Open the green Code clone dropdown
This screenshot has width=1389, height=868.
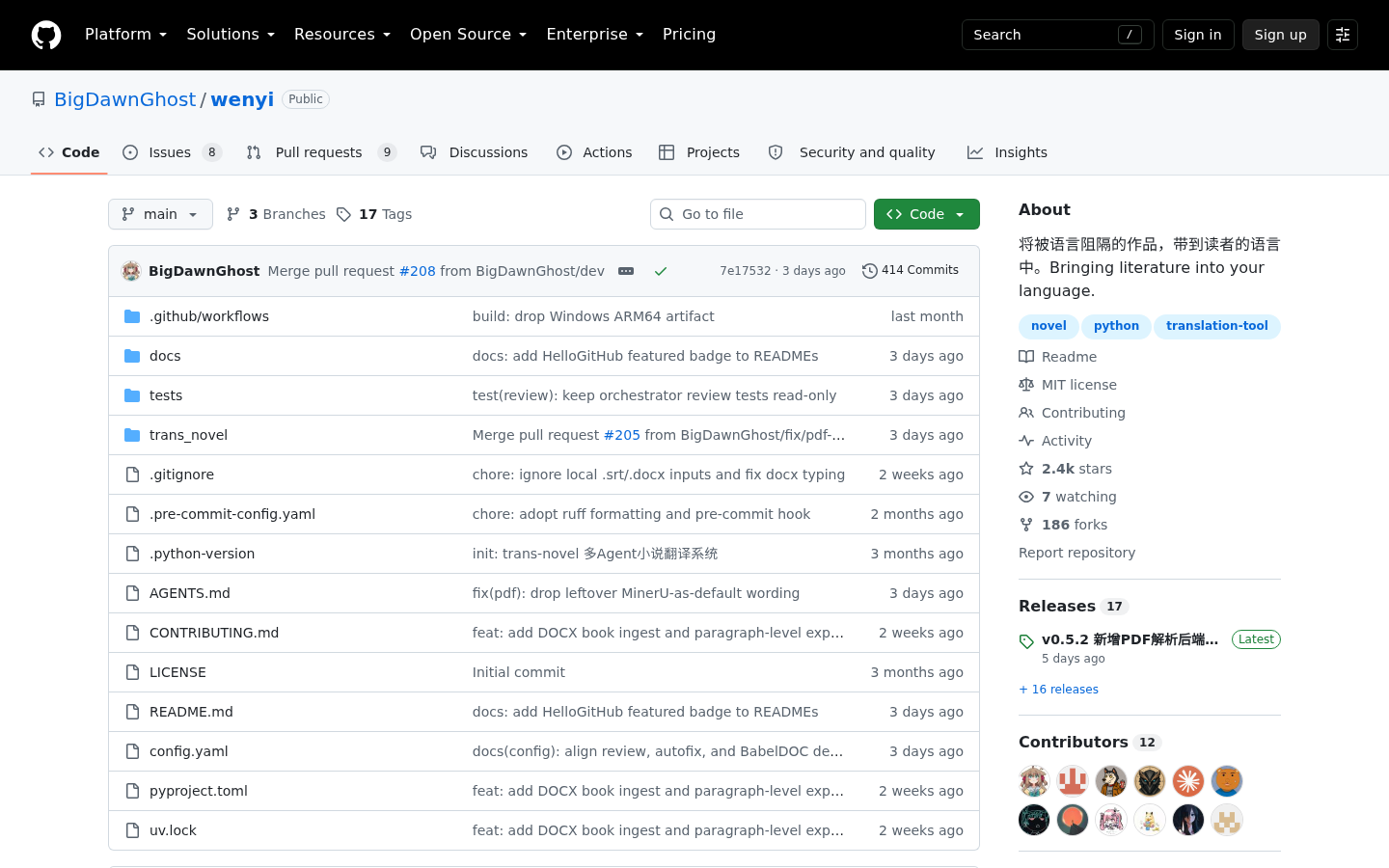927,214
